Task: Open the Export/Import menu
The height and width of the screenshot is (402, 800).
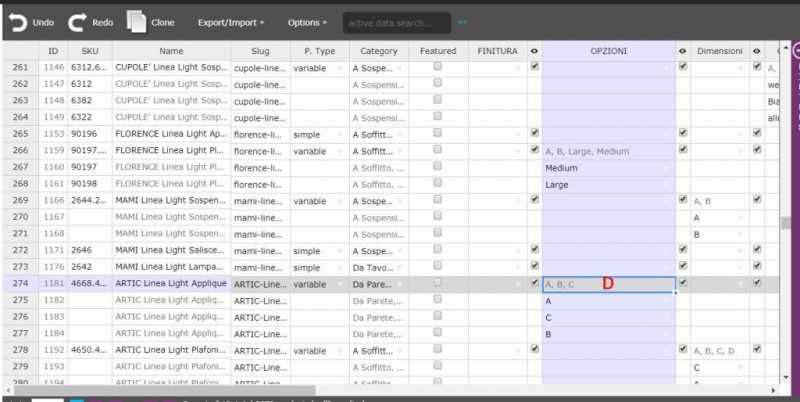Action: tap(231, 21)
